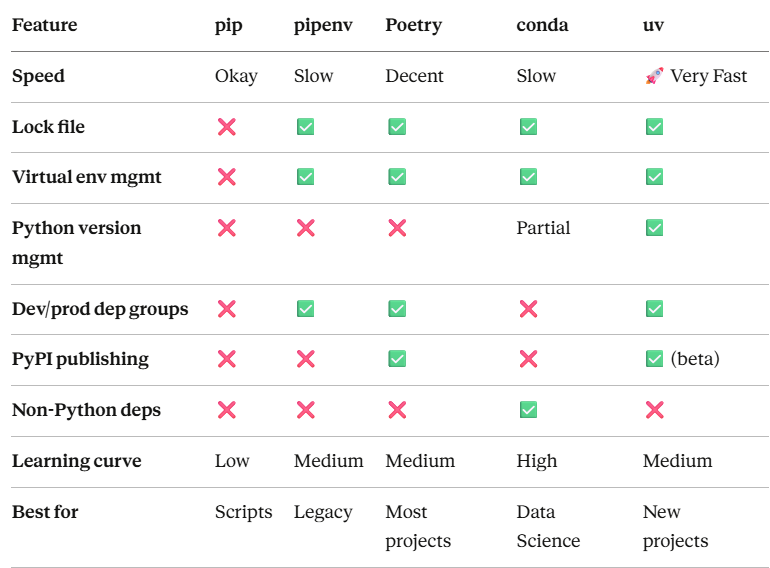The width and height of the screenshot is (770, 568).
Task: Click the green check for pipenv Virtual env mgmt
Action: pyautogui.click(x=305, y=177)
